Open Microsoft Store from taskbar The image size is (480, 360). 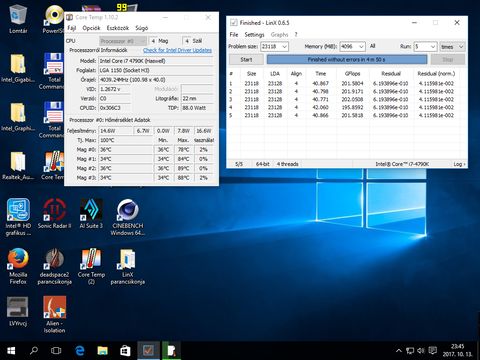coord(125,351)
